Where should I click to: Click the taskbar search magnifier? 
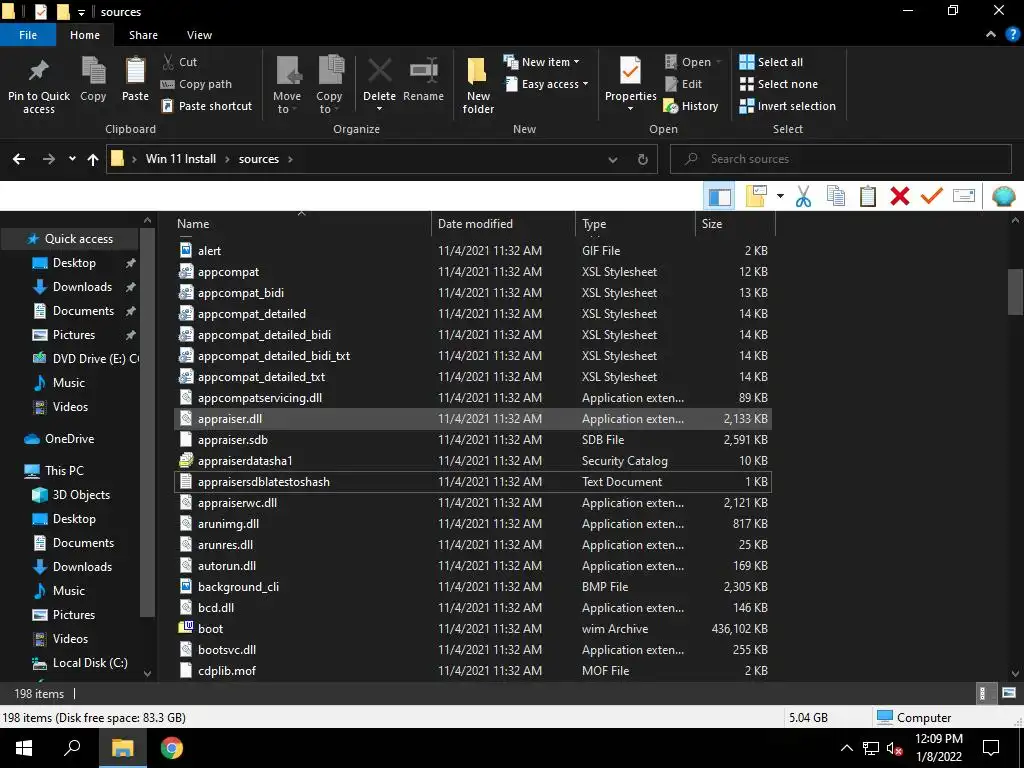72,748
